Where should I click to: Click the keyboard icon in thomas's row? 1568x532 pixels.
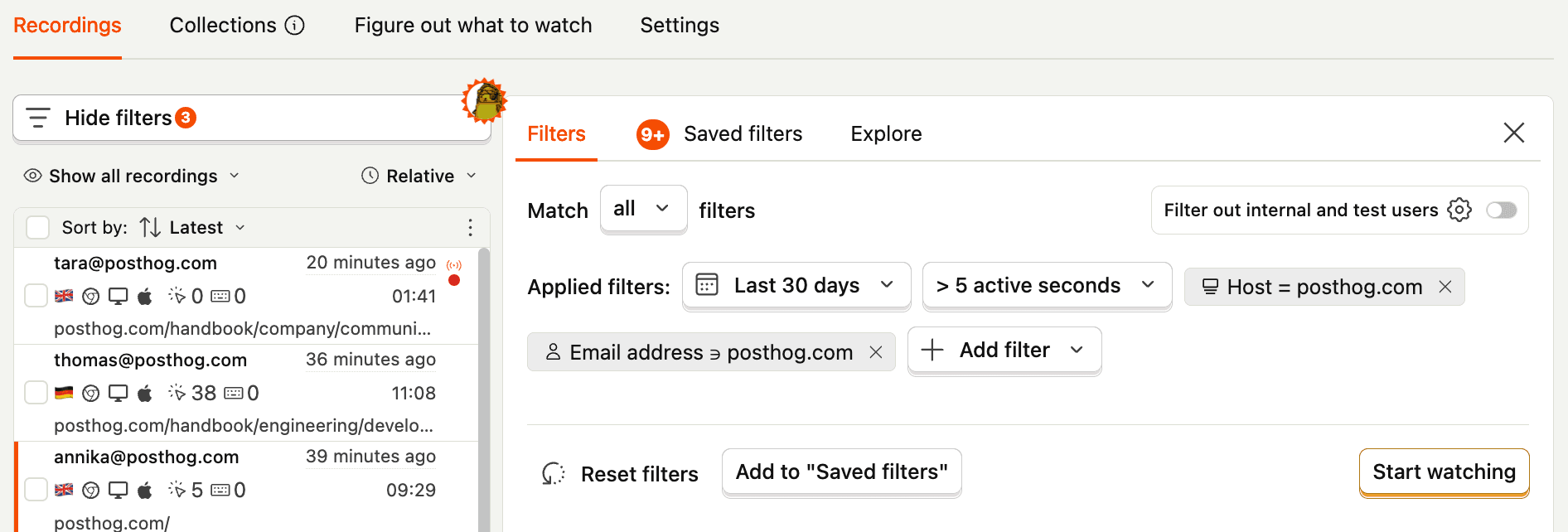tap(234, 393)
